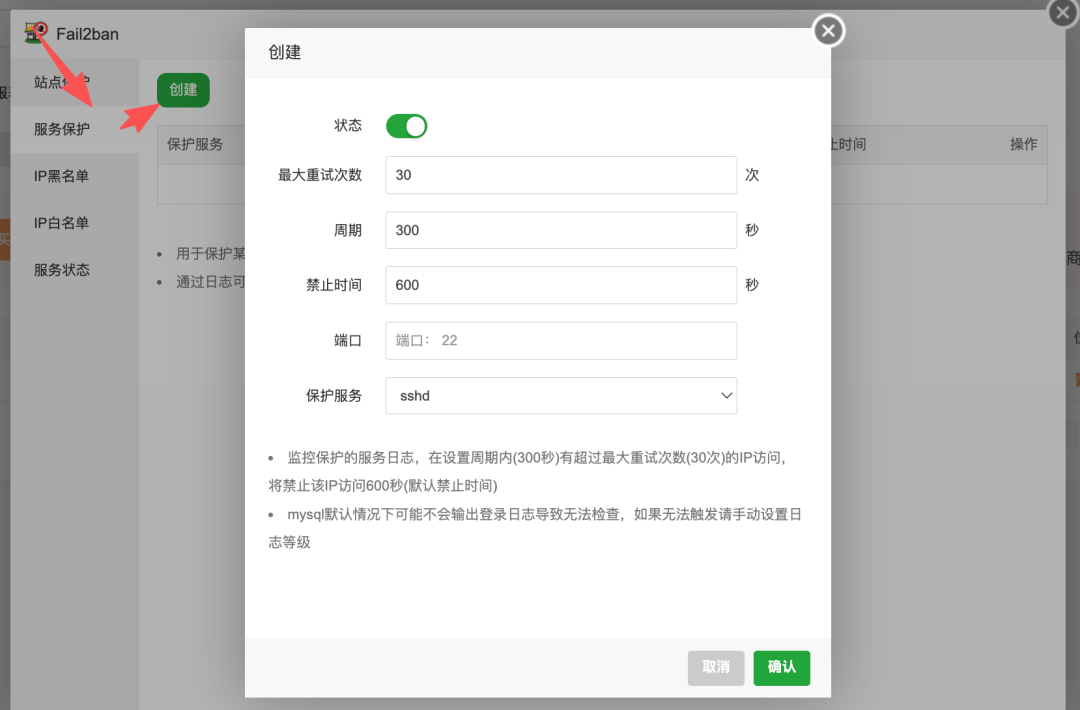Click the 操作 column header
The image size is (1080, 710).
[x=1024, y=144]
